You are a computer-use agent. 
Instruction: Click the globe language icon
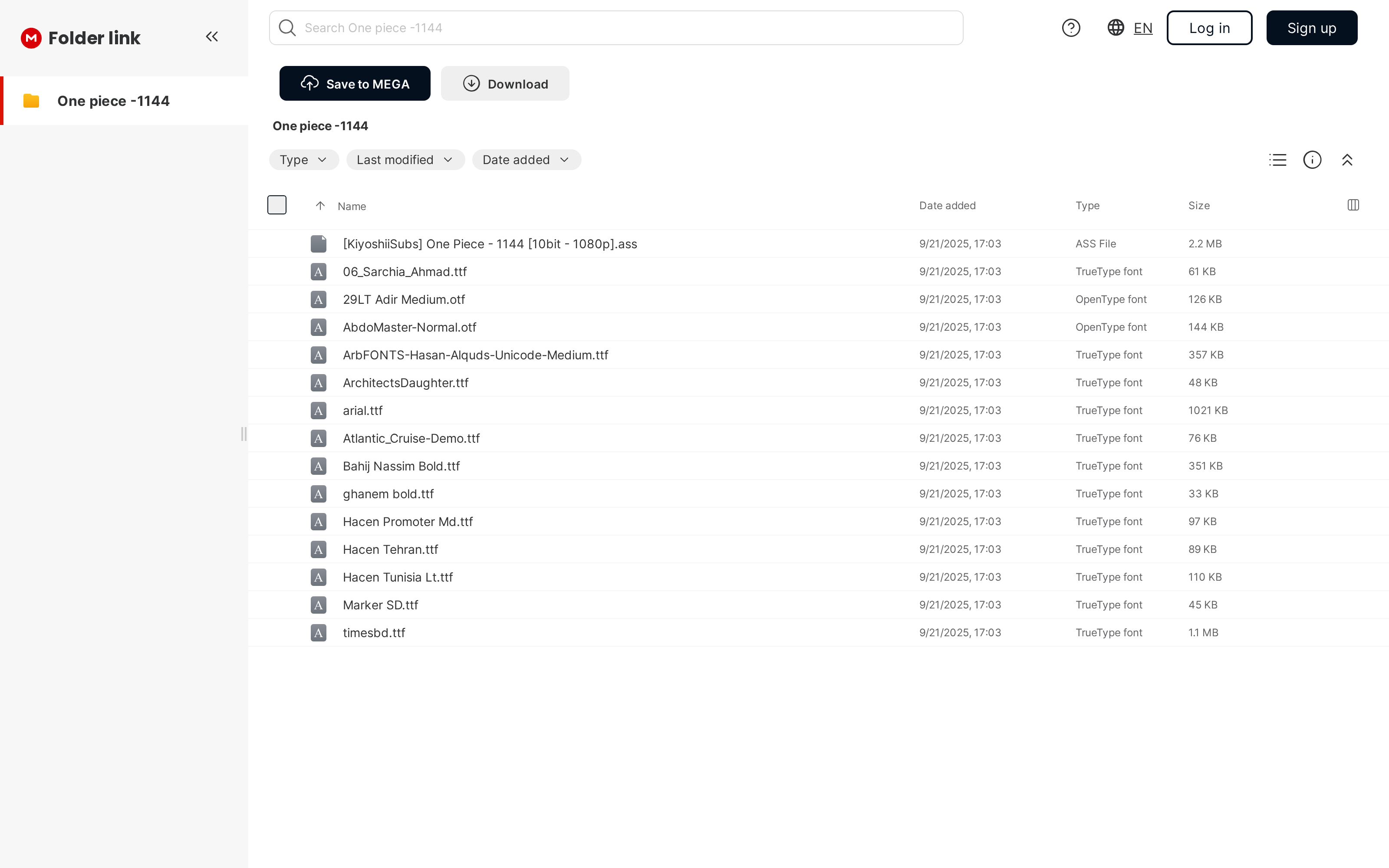[1116, 27]
